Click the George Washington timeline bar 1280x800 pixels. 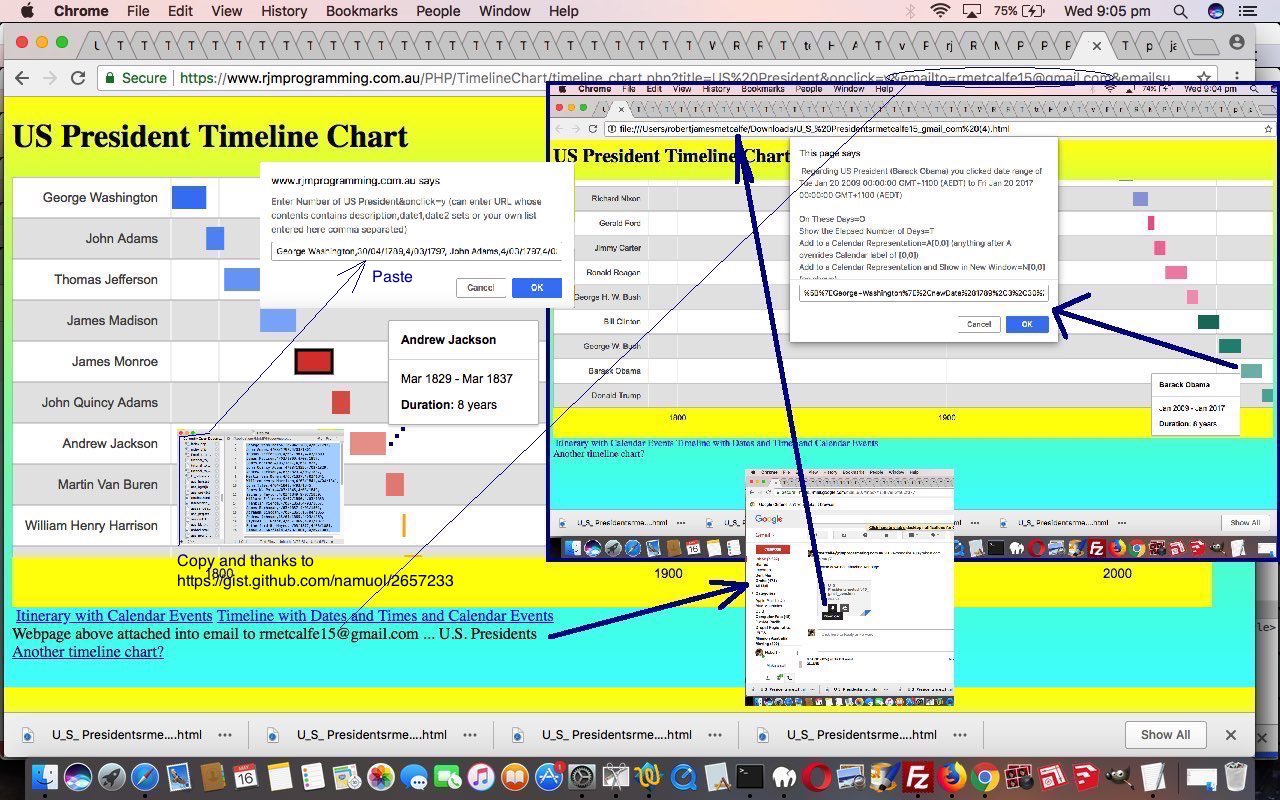pyautogui.click(x=188, y=197)
